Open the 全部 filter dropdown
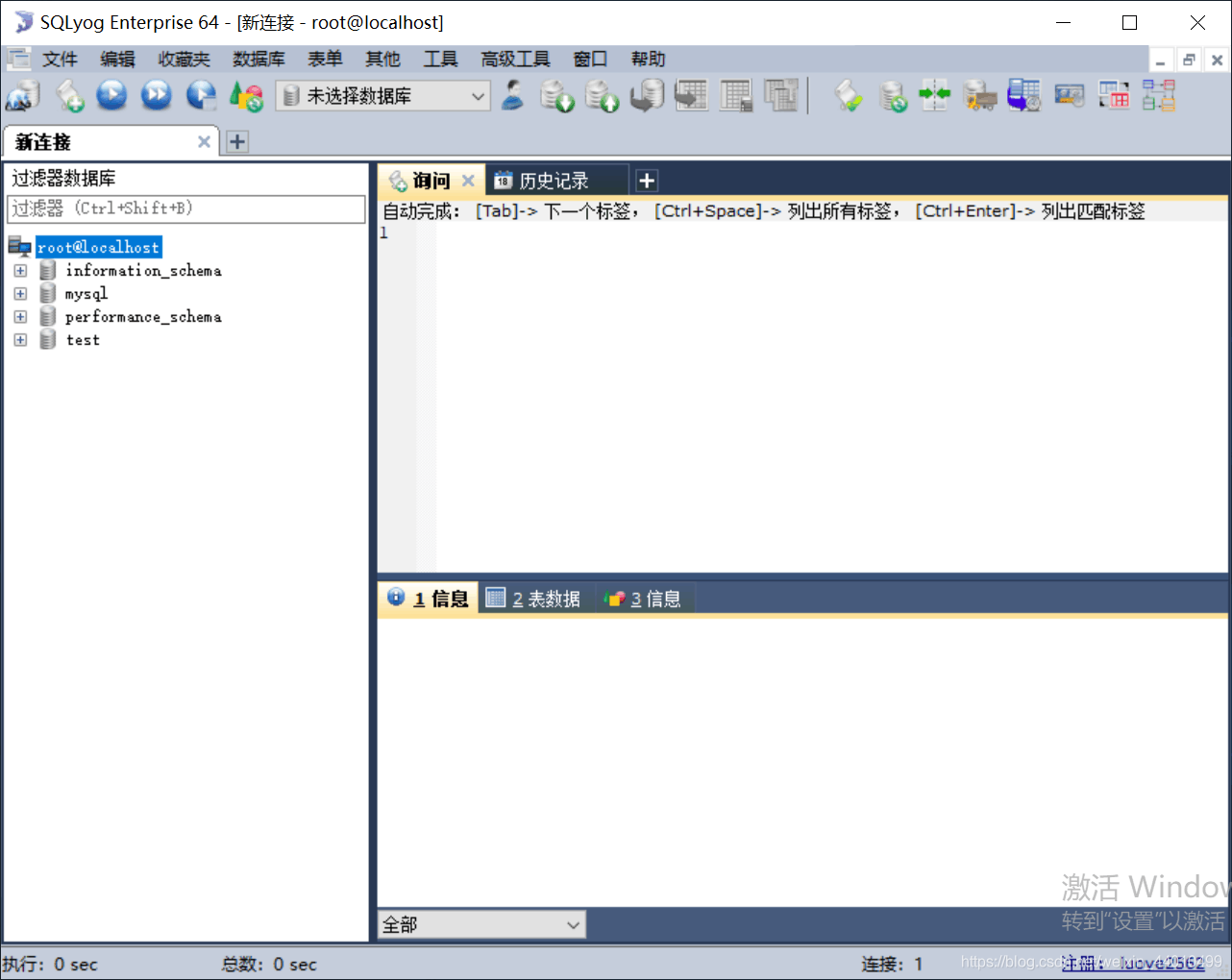Viewport: 1232px width, 980px height. click(481, 924)
